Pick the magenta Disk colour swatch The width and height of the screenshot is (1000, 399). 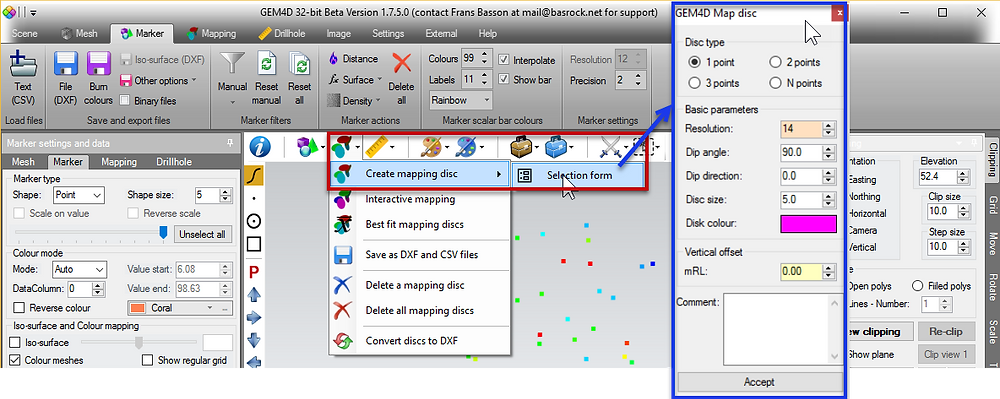pyautogui.click(x=808, y=224)
